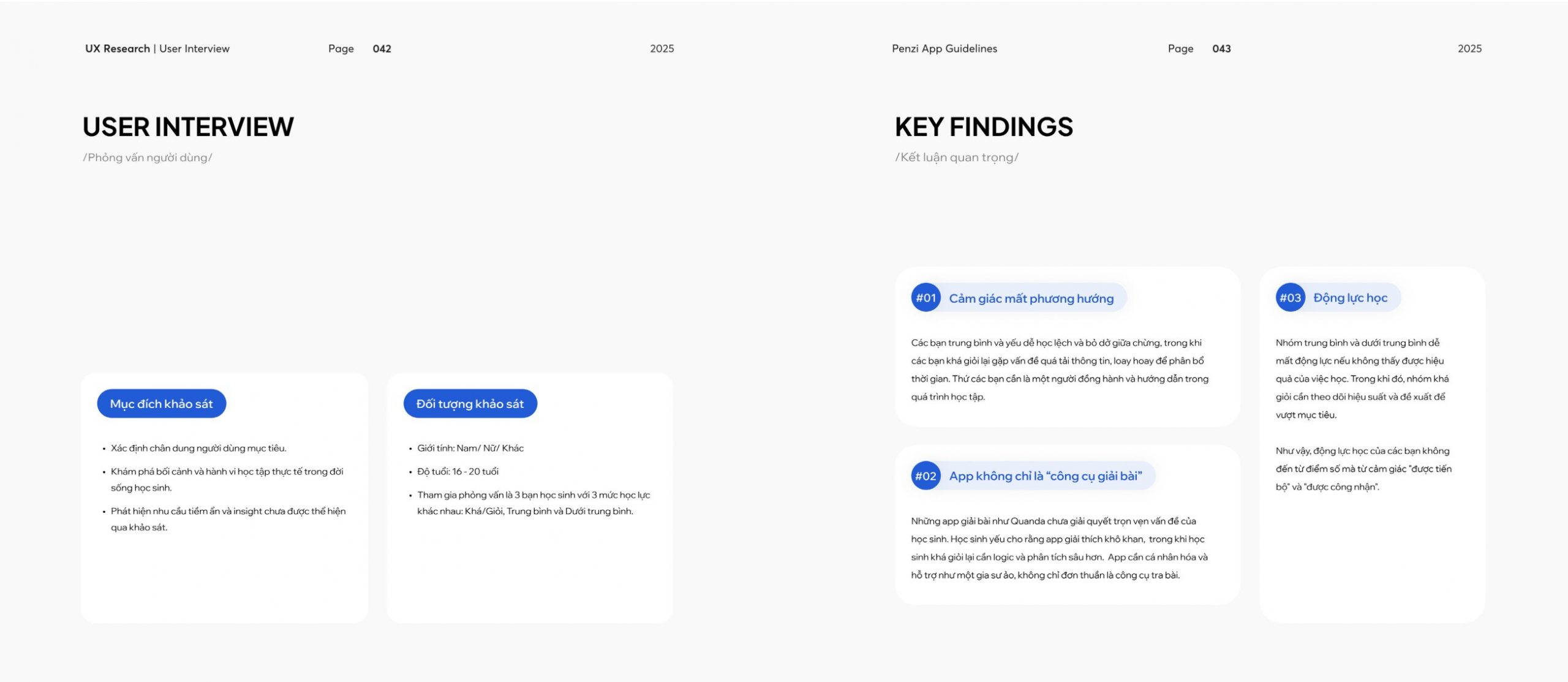Click the Độ tuổi 16 - 20 tuổi bullet

tap(458, 471)
